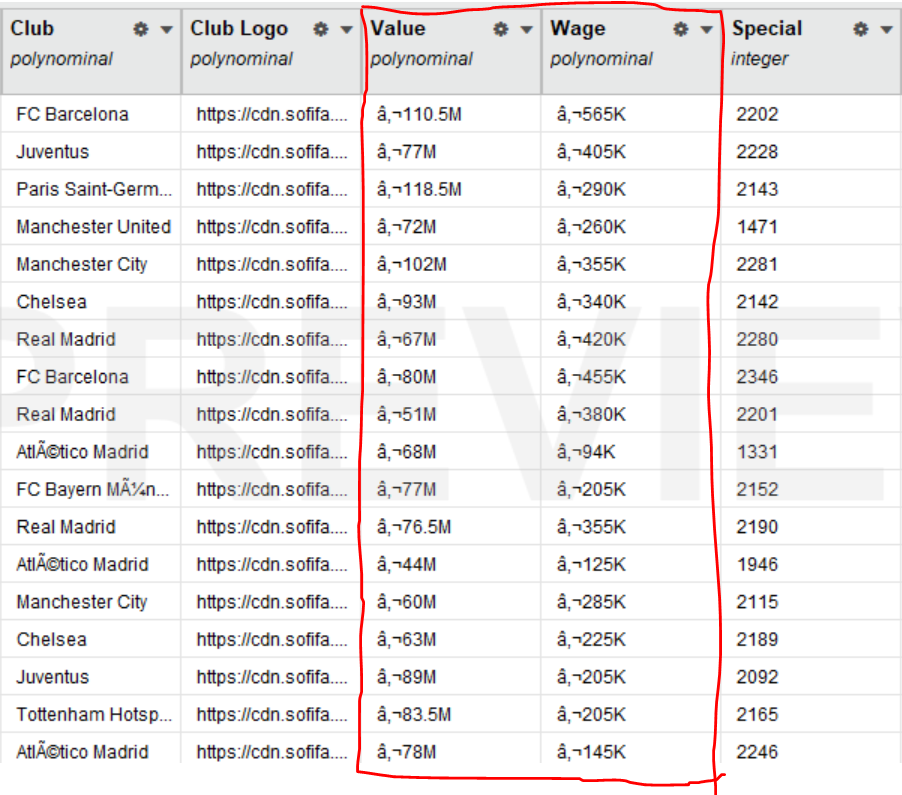Click the value cell â‚¬118.5M
This screenshot has width=902, height=795.
pyautogui.click(x=419, y=189)
